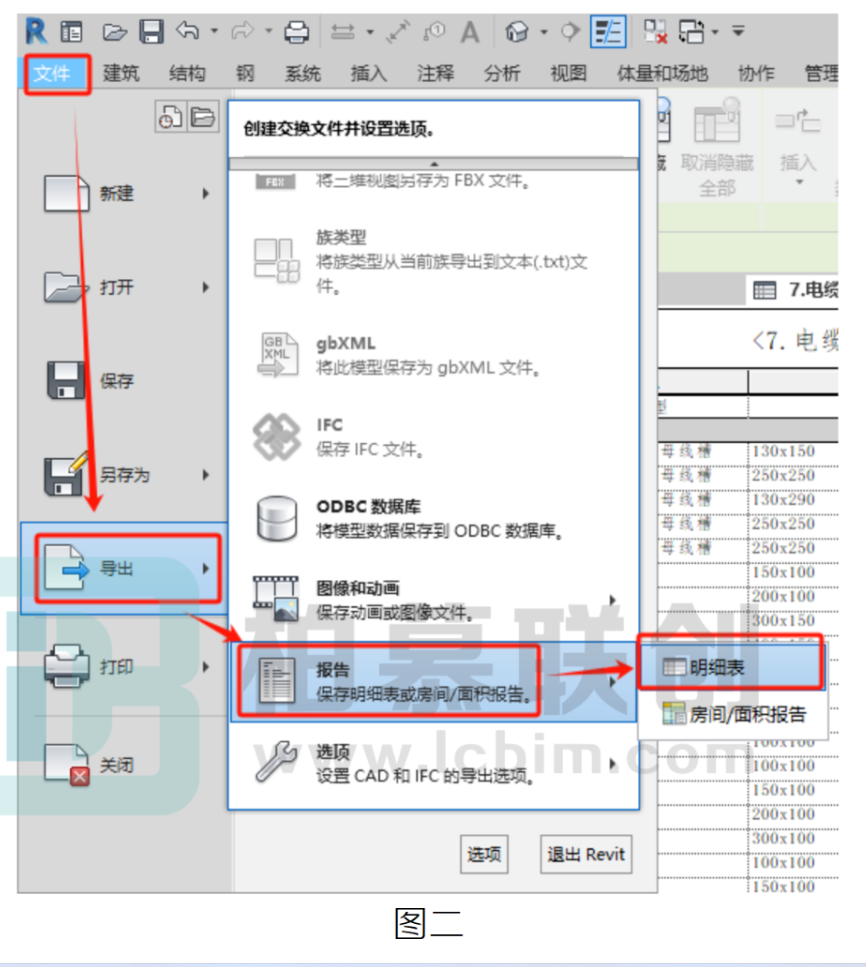
Task: Select 另存为 in the file menu
Action: pos(126,475)
